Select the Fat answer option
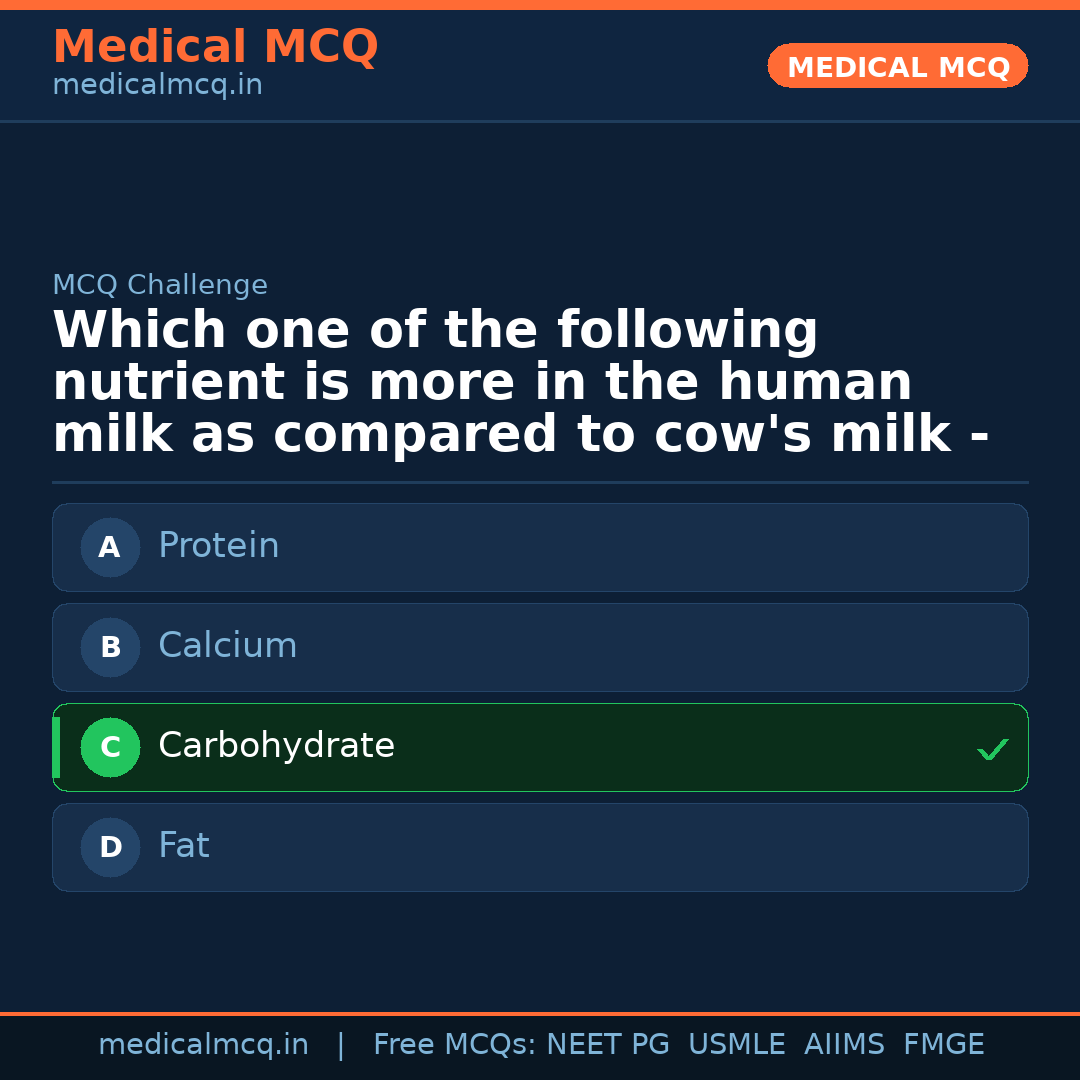This screenshot has height=1080, width=1080. pyautogui.click(x=540, y=847)
